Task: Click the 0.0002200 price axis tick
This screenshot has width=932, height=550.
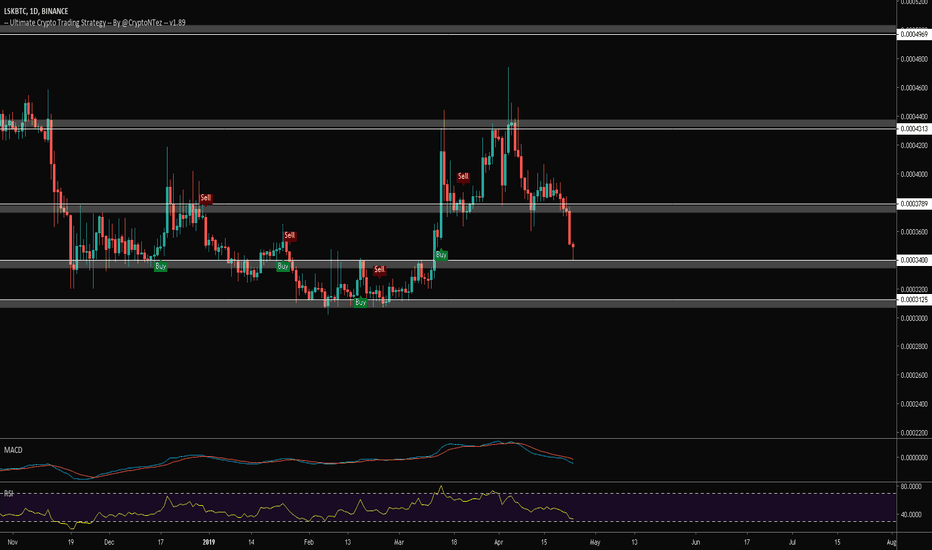Action: point(914,433)
